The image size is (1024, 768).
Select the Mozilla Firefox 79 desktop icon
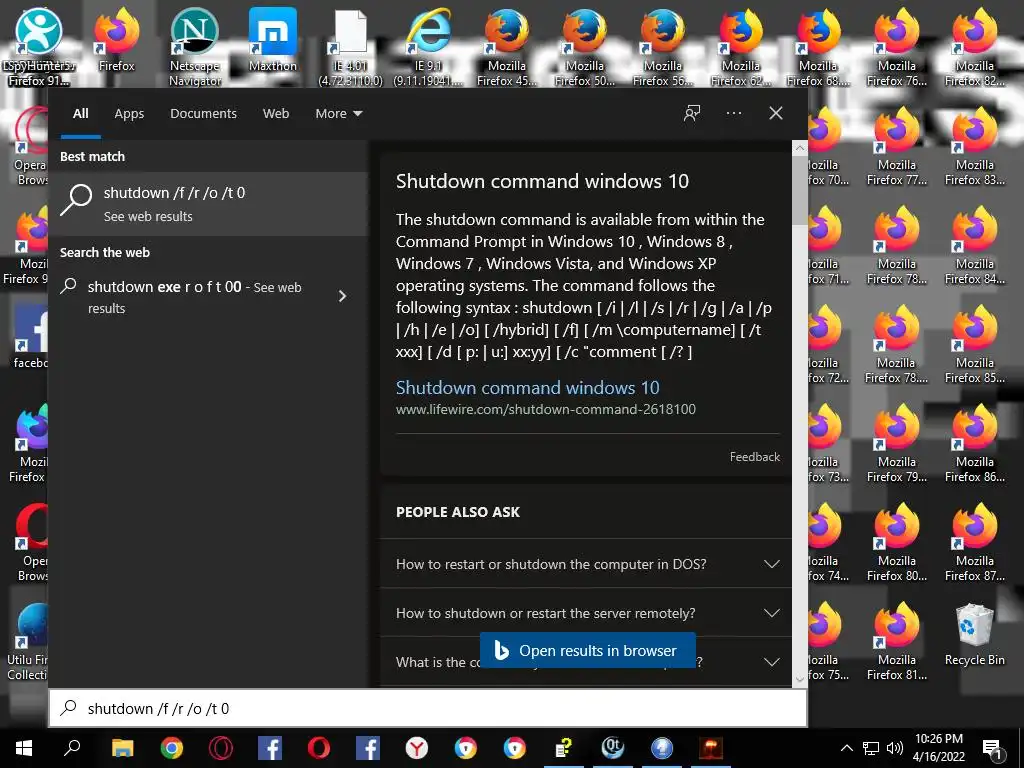(897, 444)
